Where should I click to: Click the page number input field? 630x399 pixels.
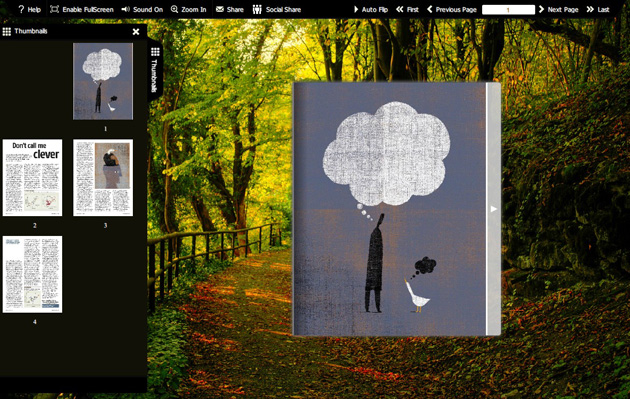pos(508,10)
